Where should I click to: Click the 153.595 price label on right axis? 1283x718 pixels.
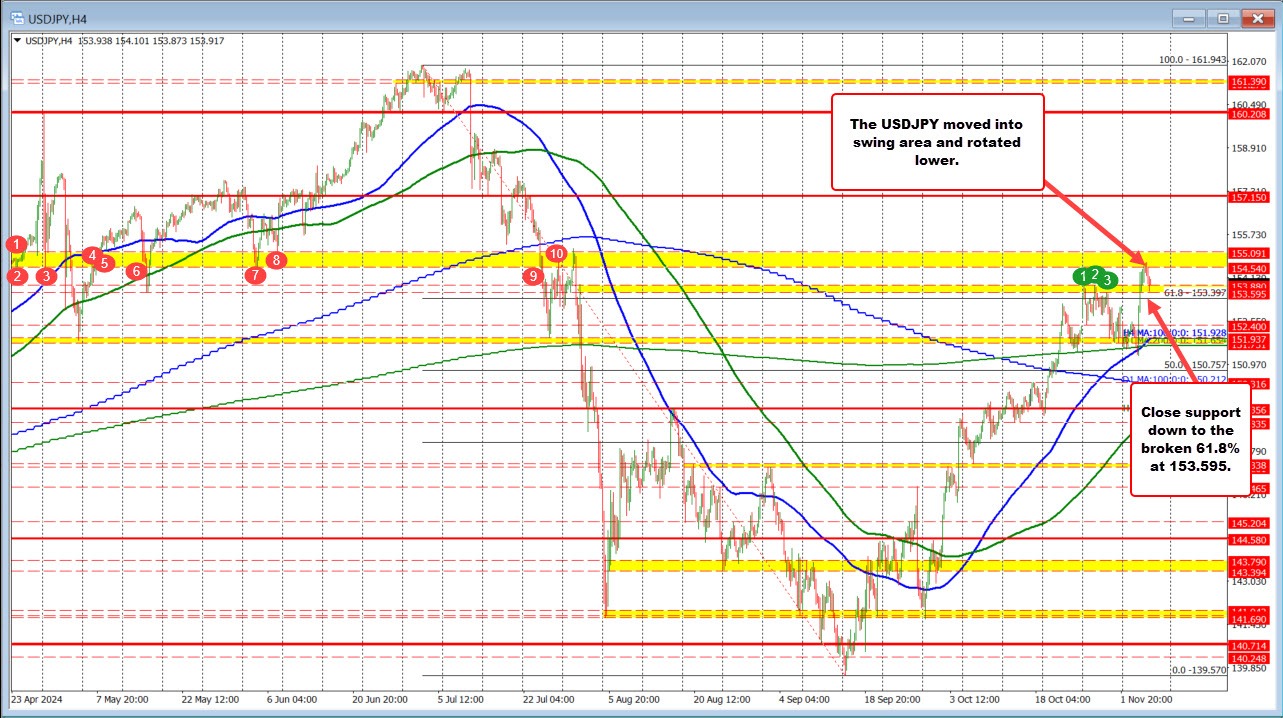[1248, 294]
